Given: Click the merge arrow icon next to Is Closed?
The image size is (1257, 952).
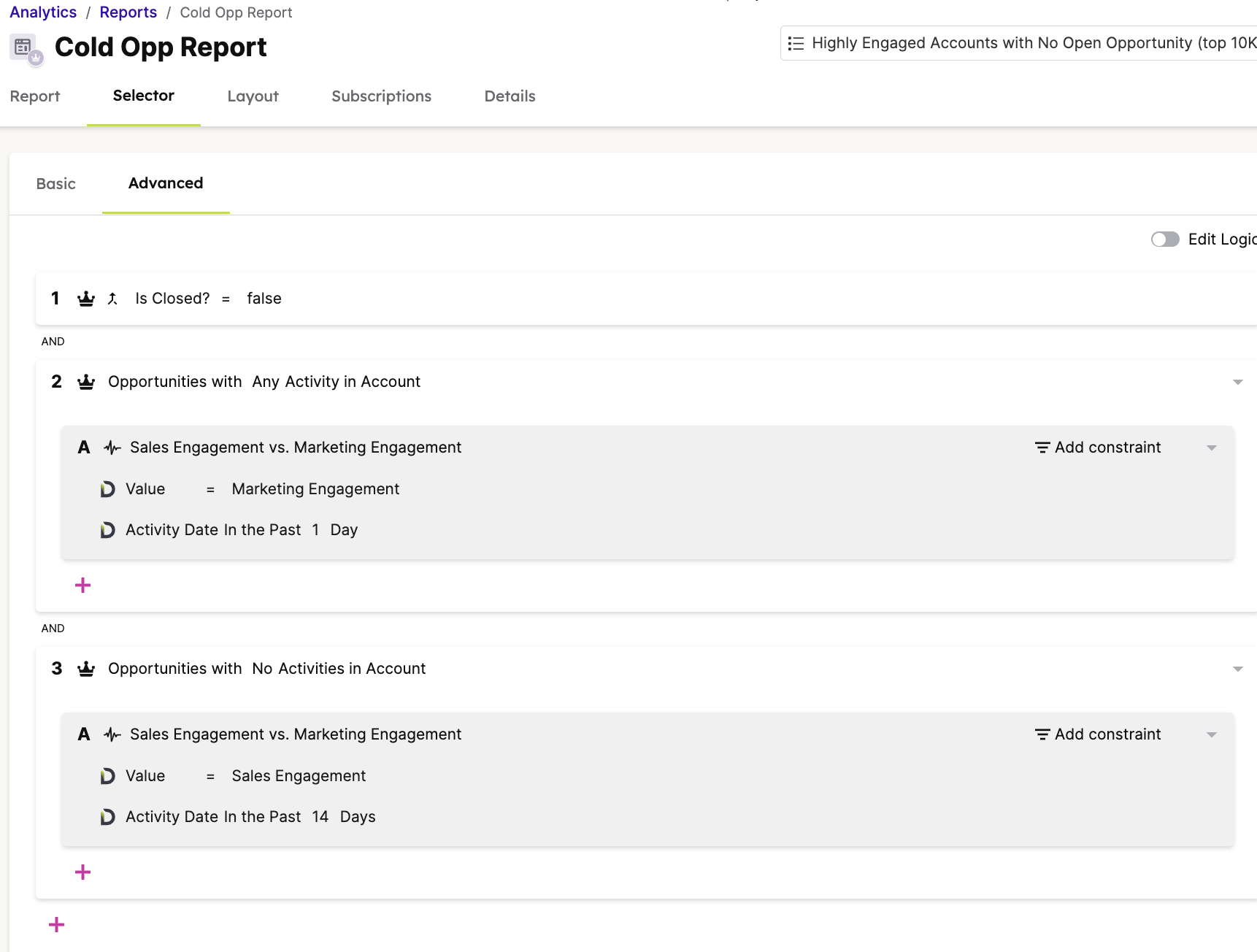Looking at the screenshot, I should tap(112, 299).
